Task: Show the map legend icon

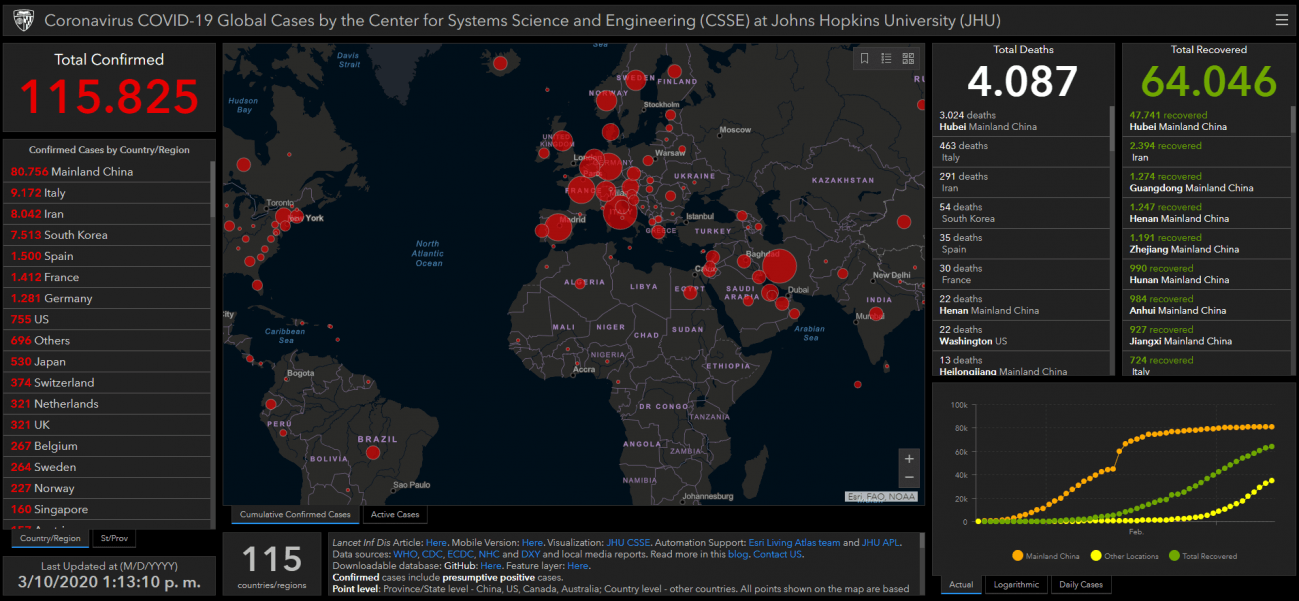Action: click(x=886, y=59)
